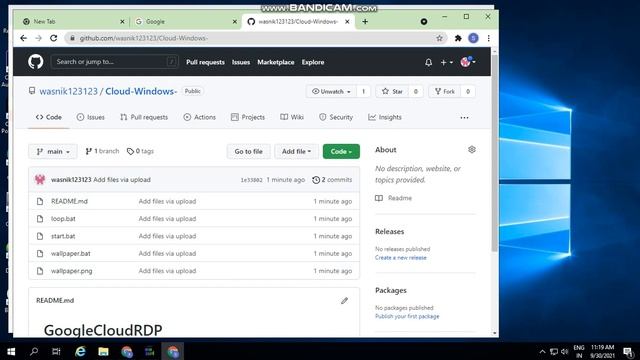
Task: Open the three-dot repository tabs overflow
Action: (x=464, y=118)
